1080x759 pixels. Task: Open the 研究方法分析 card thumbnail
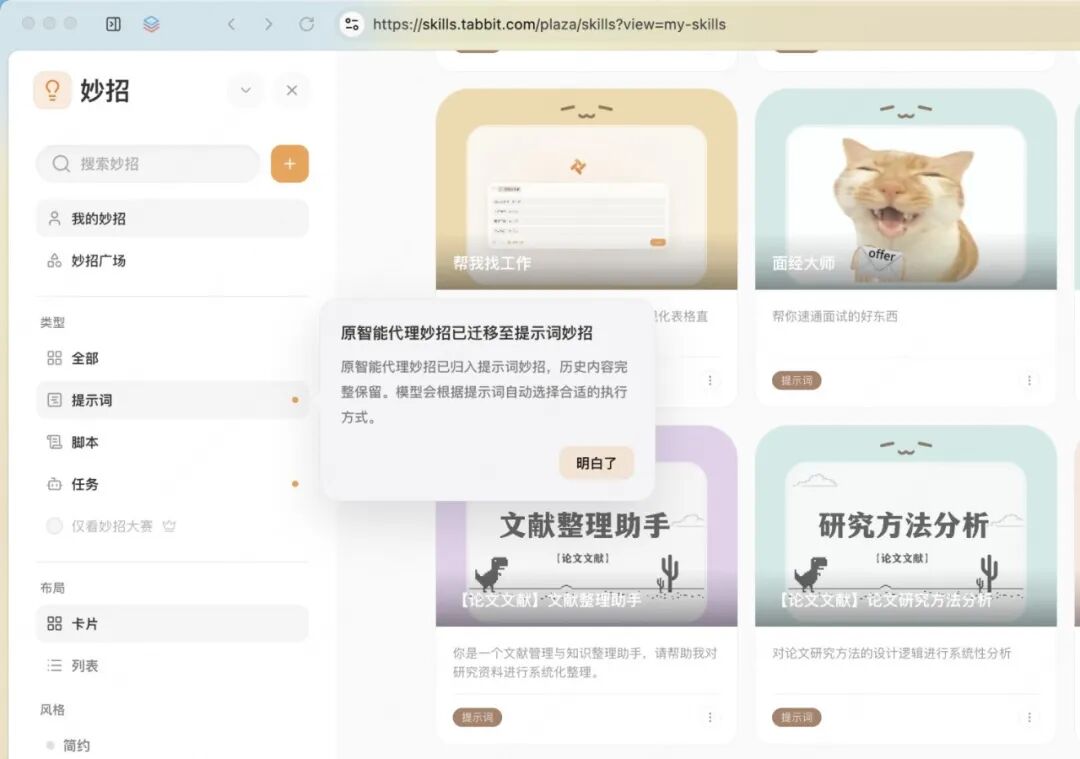click(x=906, y=527)
